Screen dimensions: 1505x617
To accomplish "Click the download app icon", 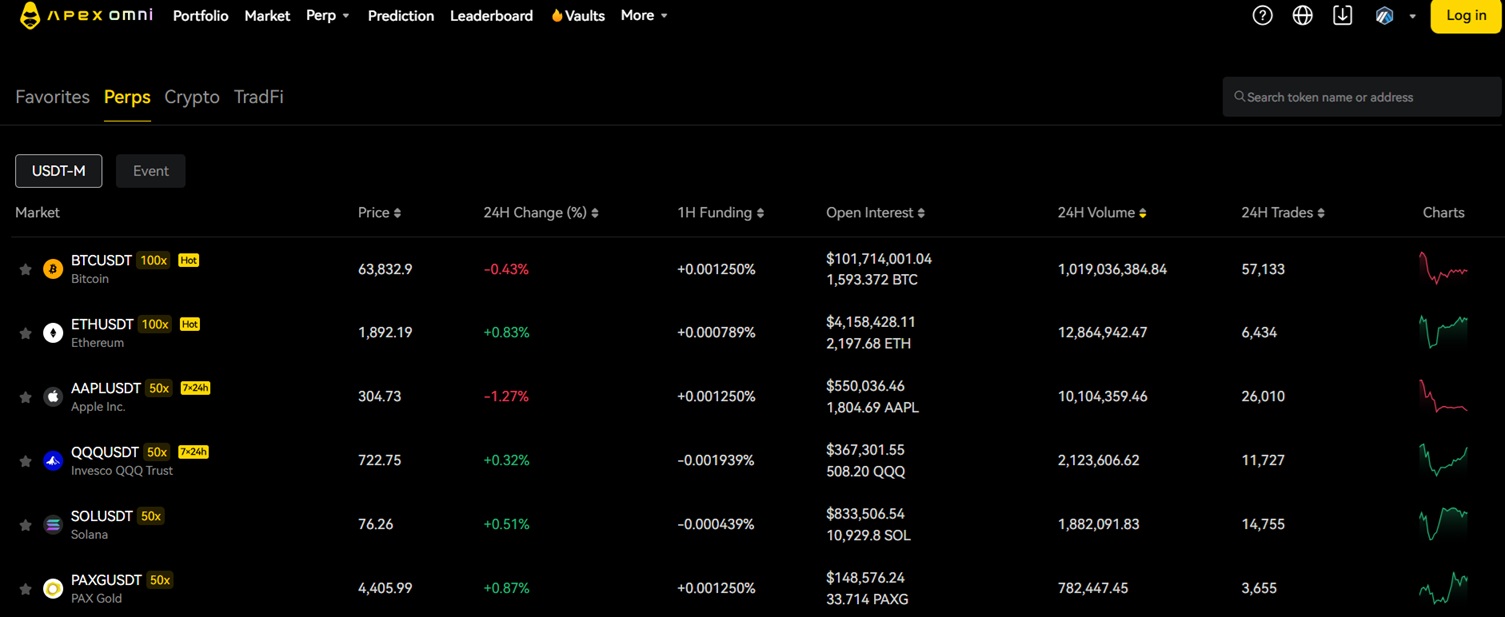I will click(x=1343, y=15).
